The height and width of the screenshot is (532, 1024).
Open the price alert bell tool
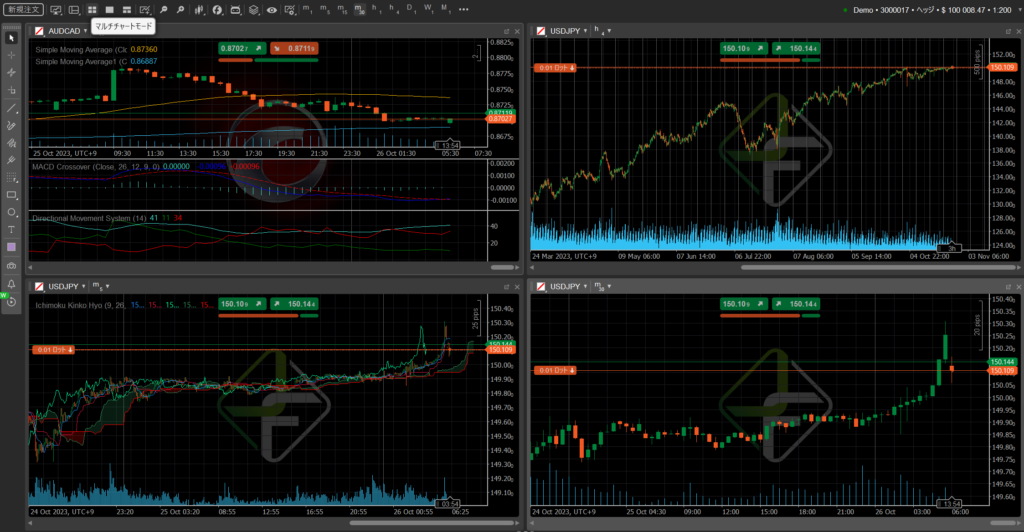[11, 284]
